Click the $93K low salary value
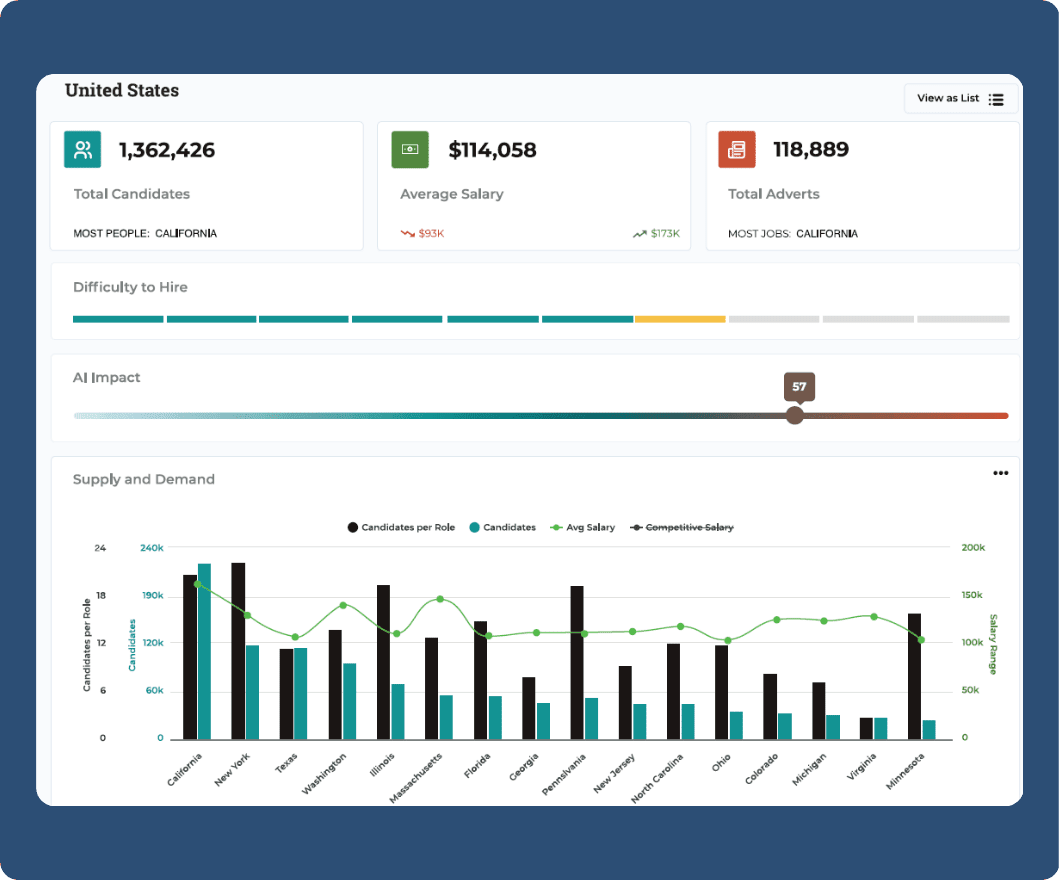 point(431,234)
